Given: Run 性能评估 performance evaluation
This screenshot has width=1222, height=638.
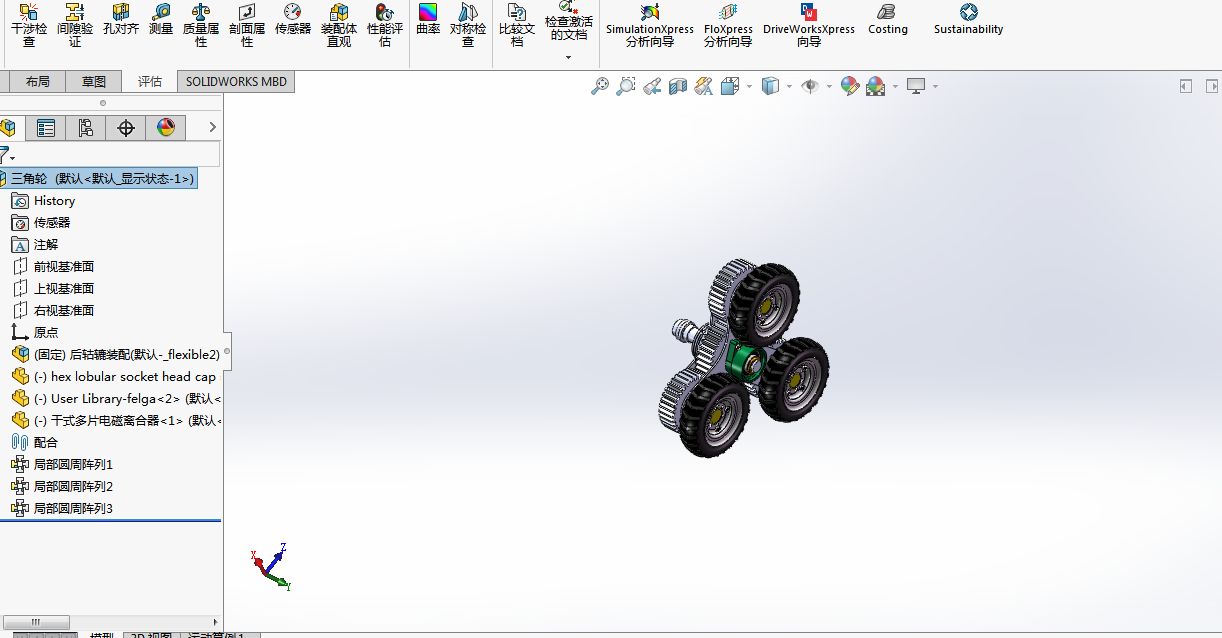Looking at the screenshot, I should tap(385, 25).
